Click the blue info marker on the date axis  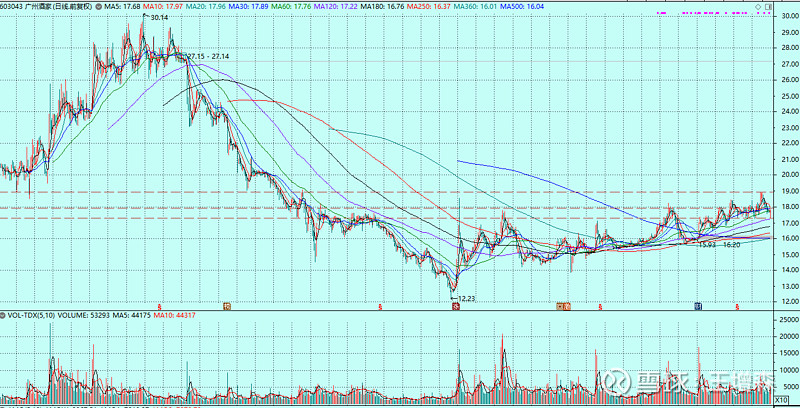click(x=698, y=306)
